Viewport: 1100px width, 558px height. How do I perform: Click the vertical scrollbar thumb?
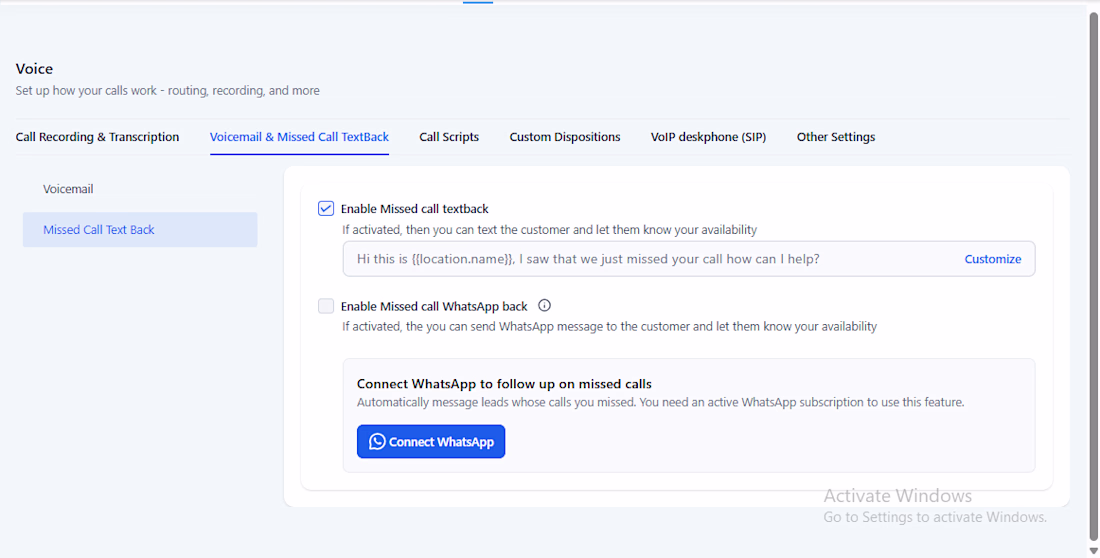[1094, 277]
